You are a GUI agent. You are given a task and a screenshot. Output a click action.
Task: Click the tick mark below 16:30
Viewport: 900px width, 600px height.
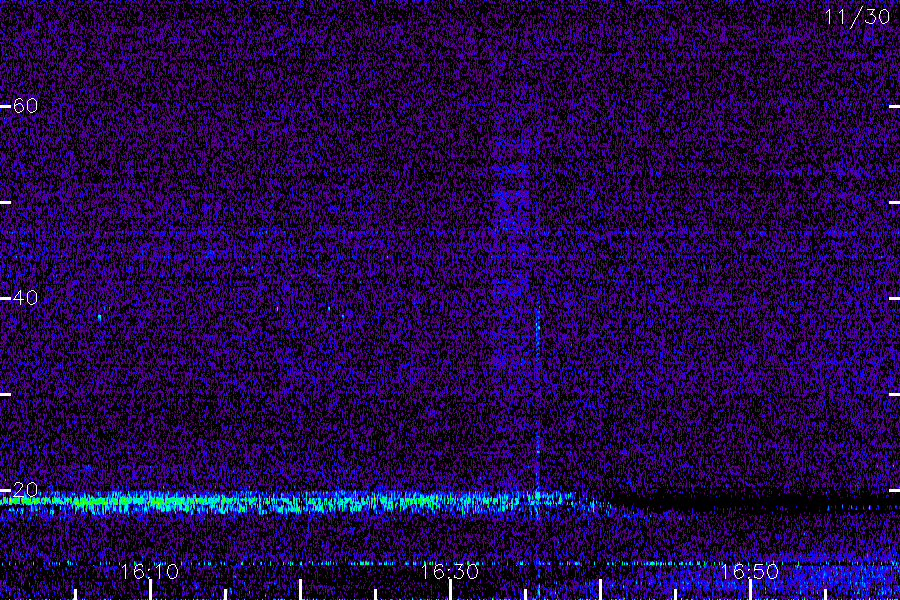coord(451,590)
